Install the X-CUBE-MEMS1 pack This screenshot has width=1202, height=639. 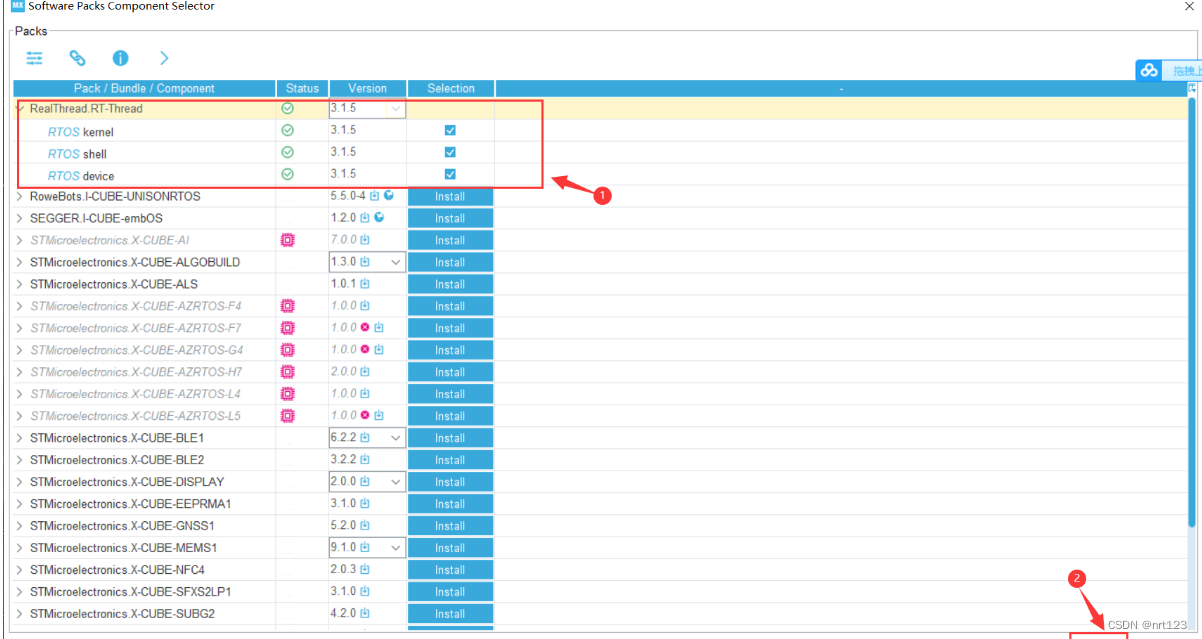[x=450, y=548]
